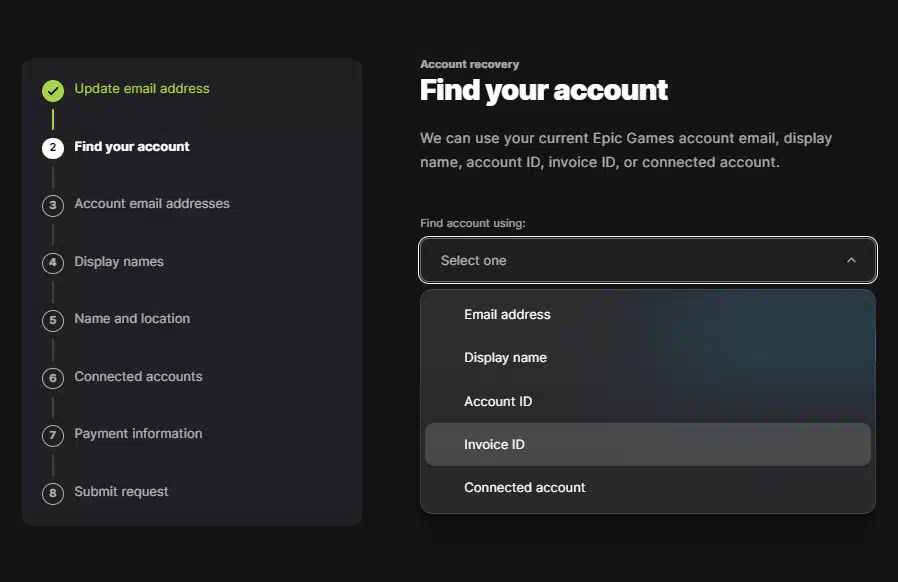The height and width of the screenshot is (582, 898).
Task: Click the step 3 number circle
Action: pos(53,206)
